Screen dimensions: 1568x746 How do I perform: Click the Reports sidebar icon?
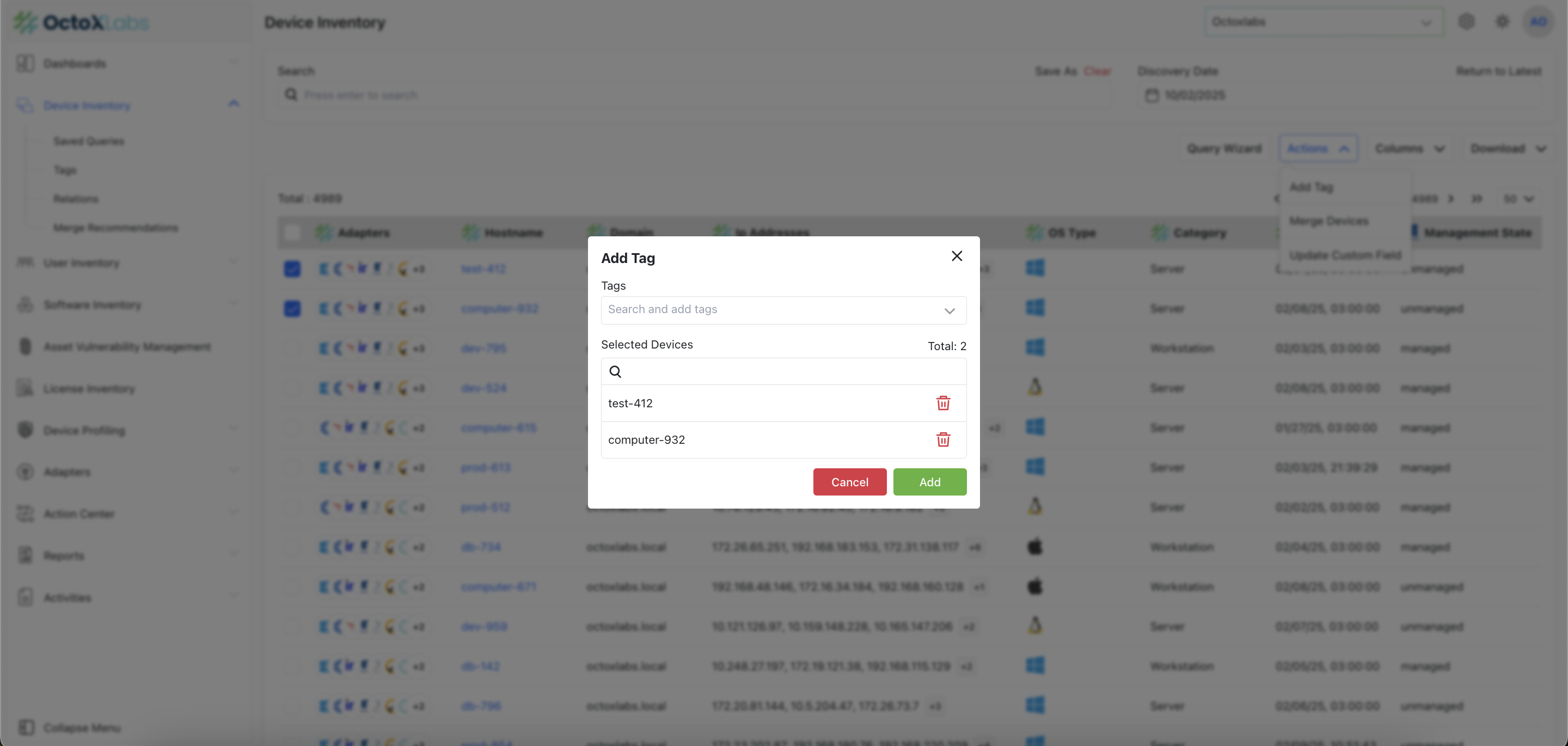click(x=25, y=555)
